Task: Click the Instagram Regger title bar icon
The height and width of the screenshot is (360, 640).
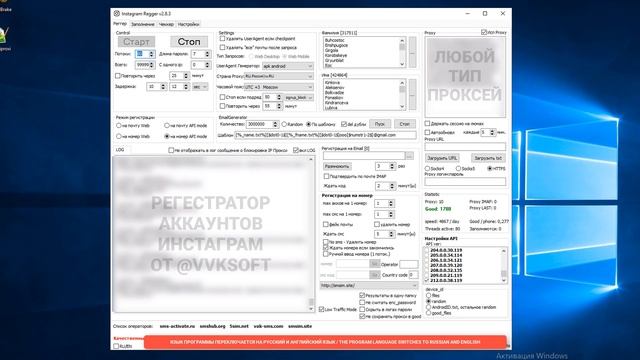Action: pyautogui.click(x=117, y=13)
